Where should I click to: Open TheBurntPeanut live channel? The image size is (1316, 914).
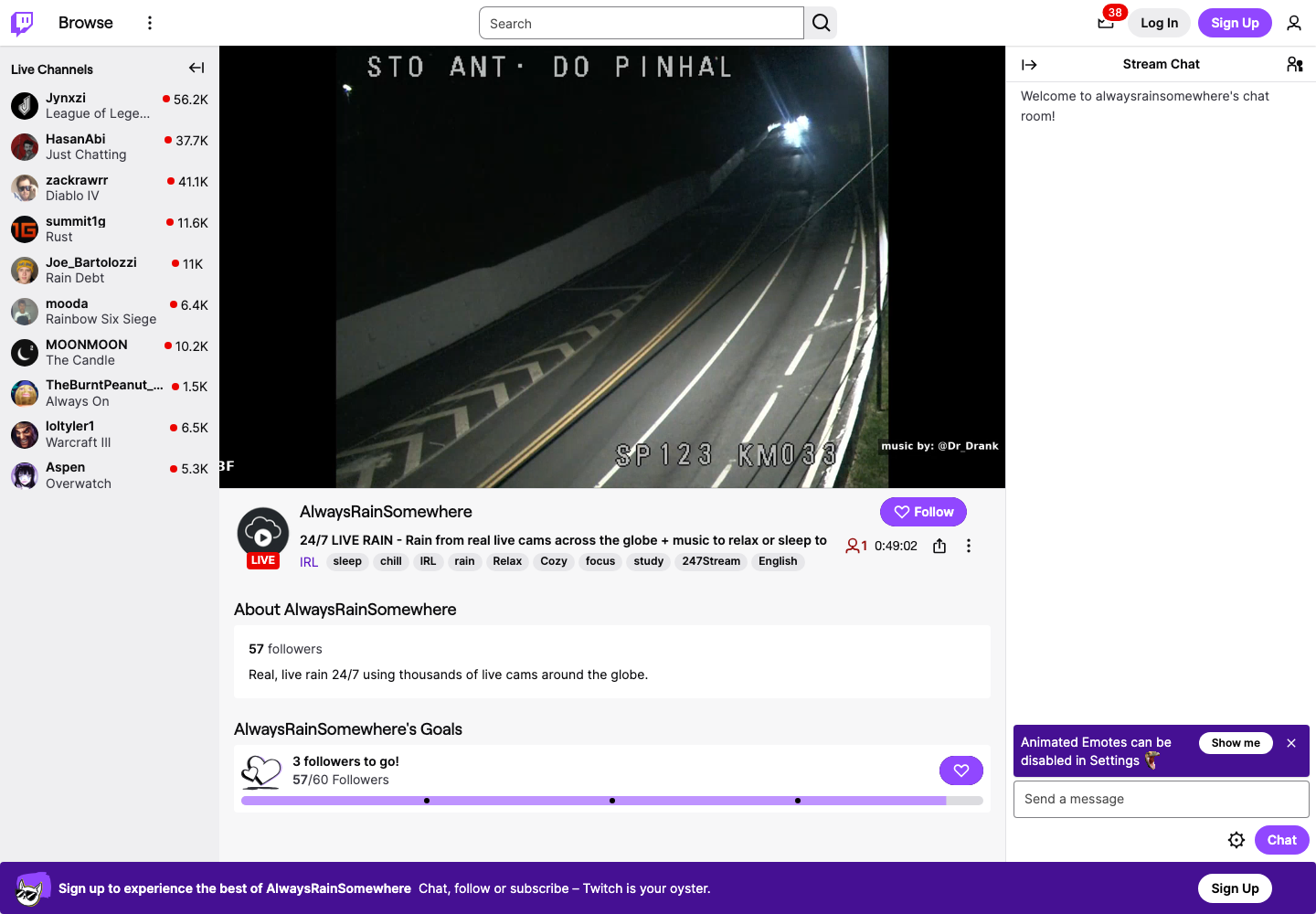110,394
